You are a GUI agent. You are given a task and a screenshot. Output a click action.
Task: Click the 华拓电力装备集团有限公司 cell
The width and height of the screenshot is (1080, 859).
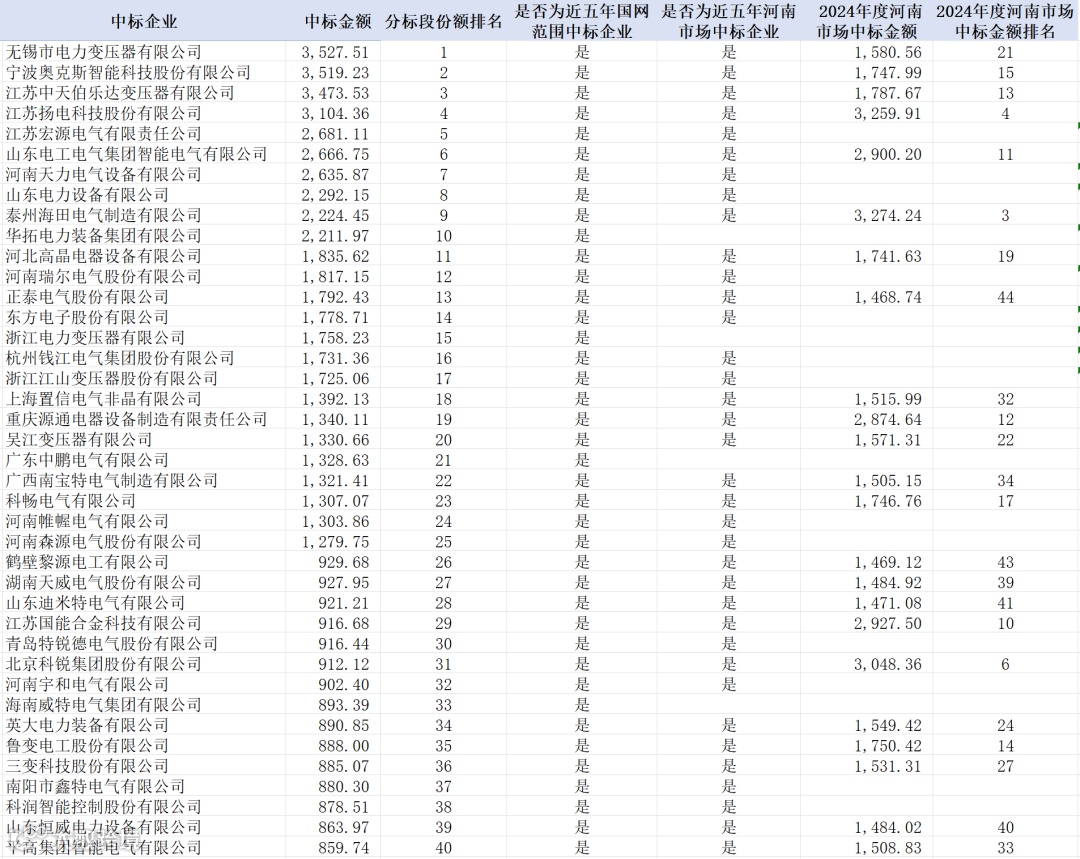click(103, 236)
